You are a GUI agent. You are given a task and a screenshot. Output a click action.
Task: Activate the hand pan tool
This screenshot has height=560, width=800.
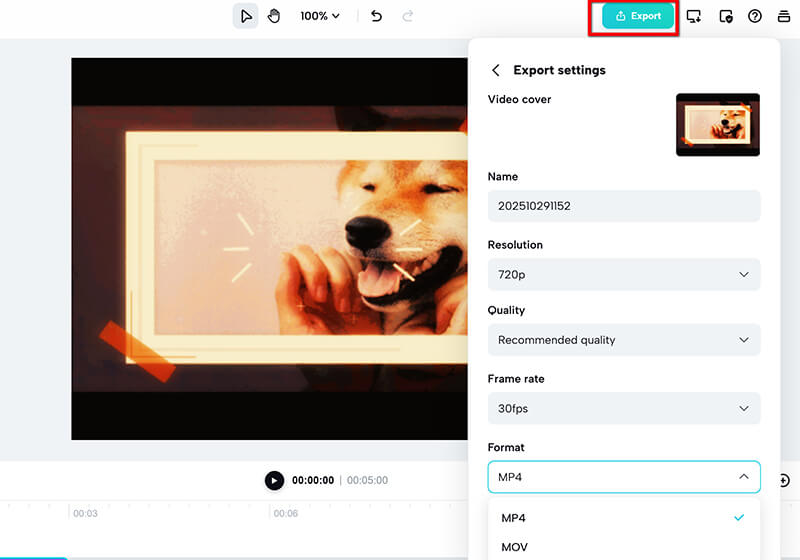[x=274, y=16]
